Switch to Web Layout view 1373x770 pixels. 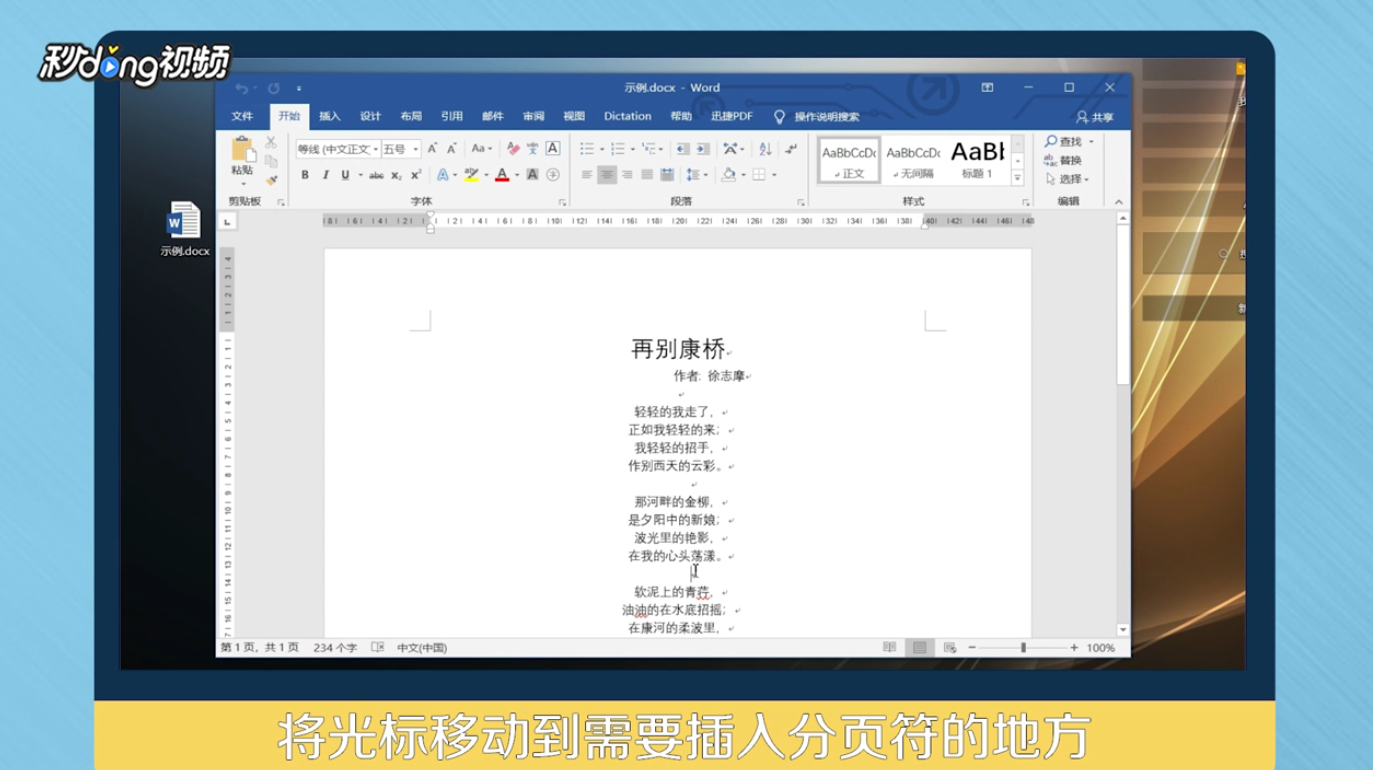point(949,648)
